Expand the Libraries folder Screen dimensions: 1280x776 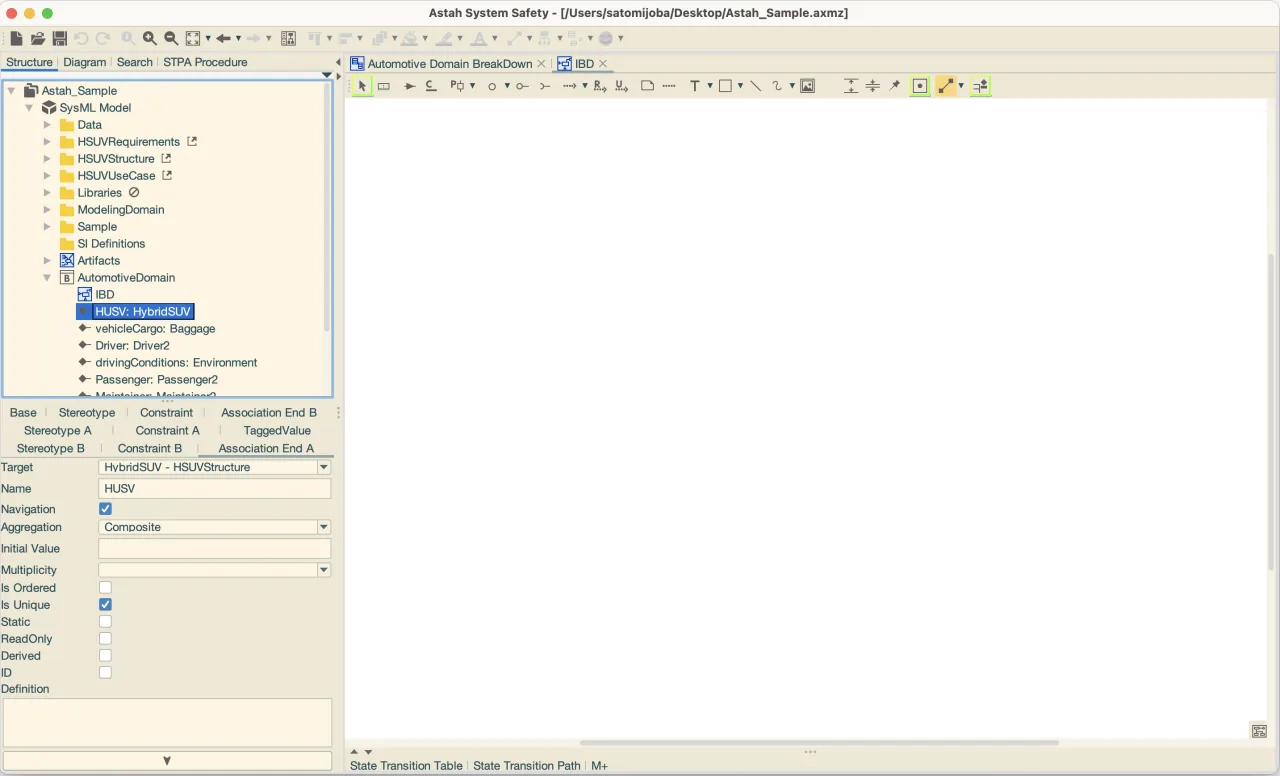[x=47, y=193]
